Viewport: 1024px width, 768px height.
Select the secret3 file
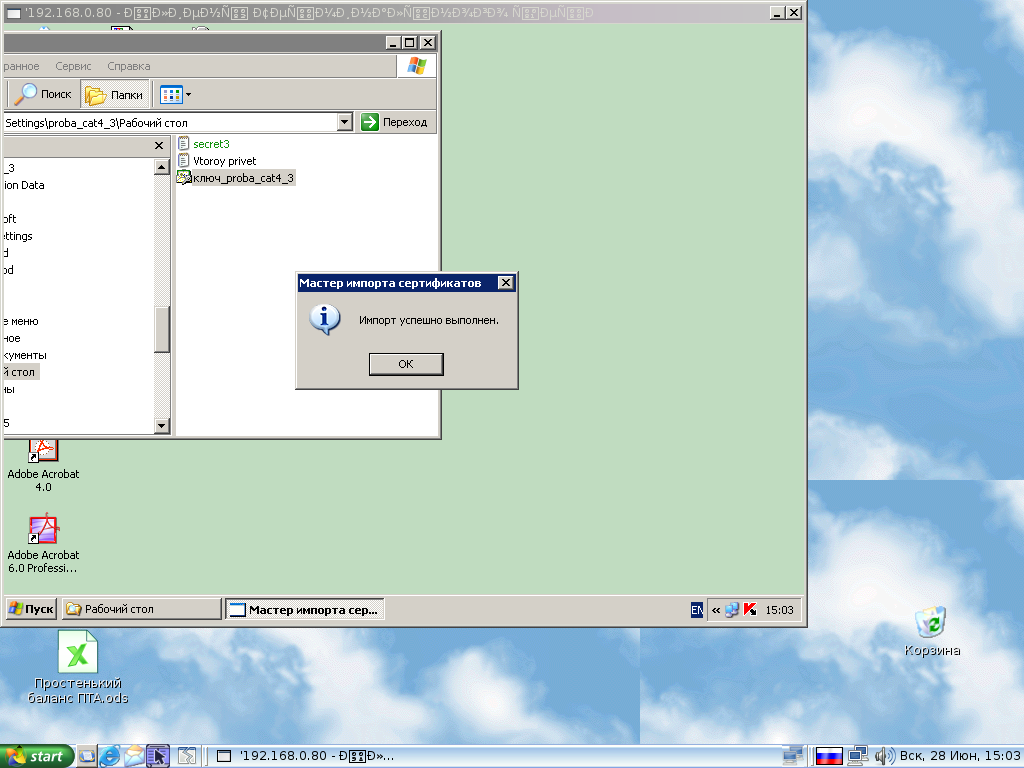[x=211, y=144]
